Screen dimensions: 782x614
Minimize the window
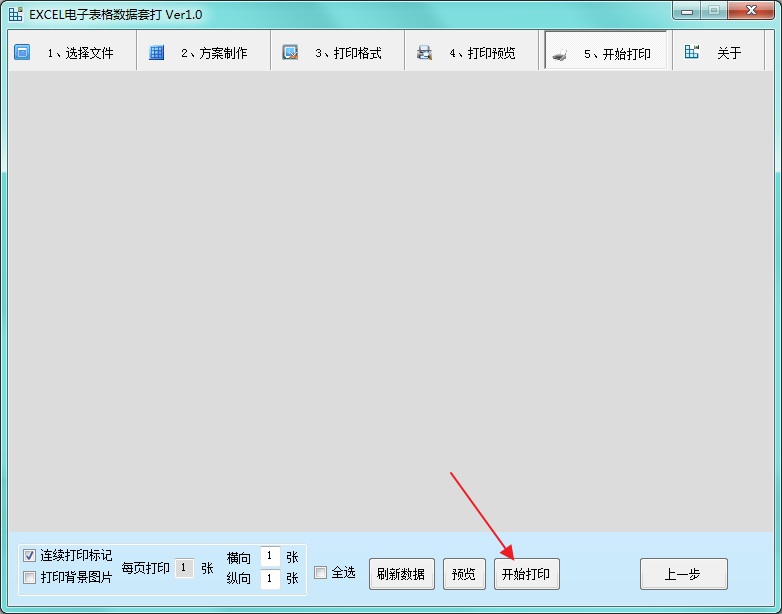687,10
